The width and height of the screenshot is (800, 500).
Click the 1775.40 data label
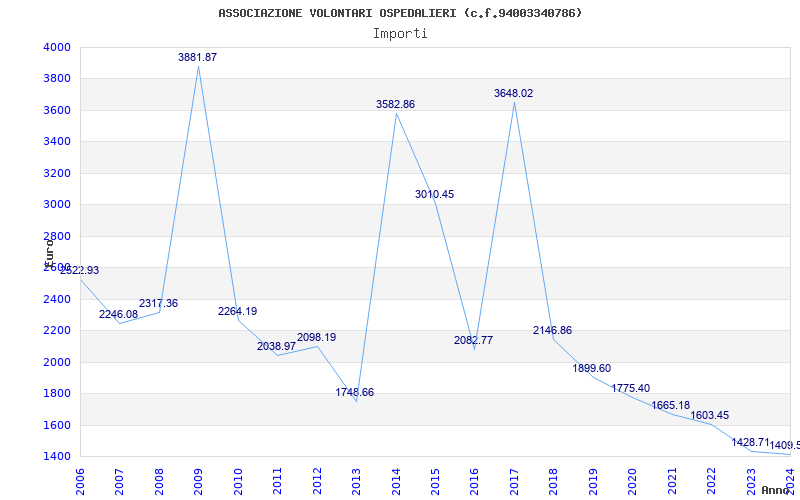[631, 388]
